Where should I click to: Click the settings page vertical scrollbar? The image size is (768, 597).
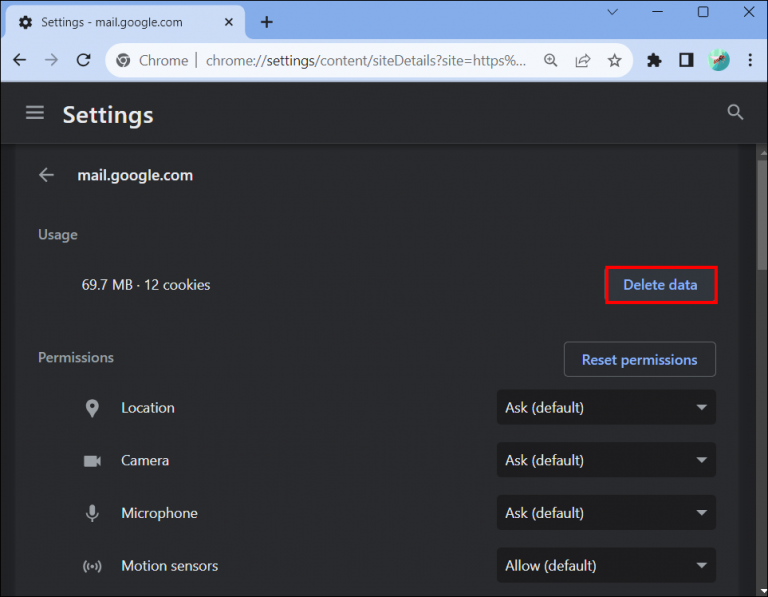[x=762, y=214]
